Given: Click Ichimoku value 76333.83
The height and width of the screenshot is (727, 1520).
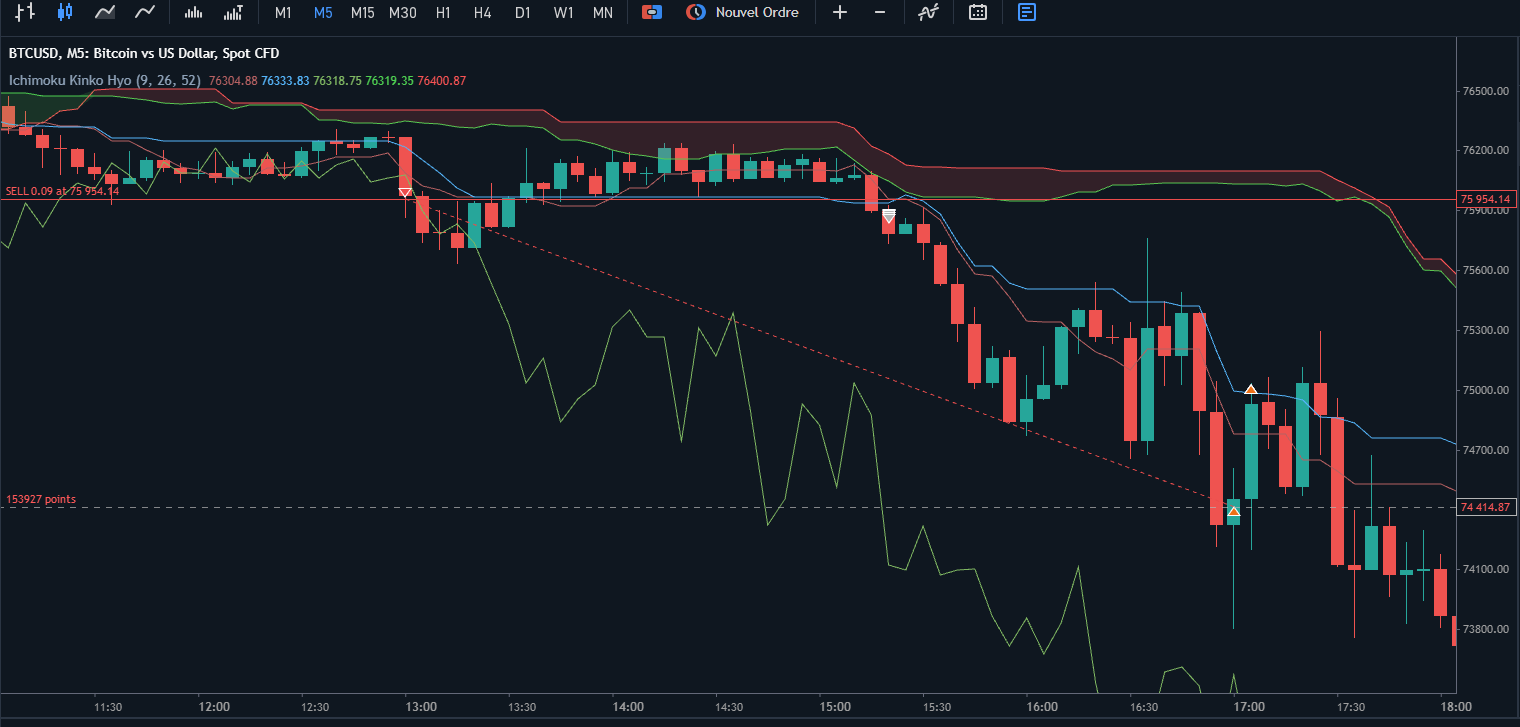Looking at the screenshot, I should click(x=285, y=80).
